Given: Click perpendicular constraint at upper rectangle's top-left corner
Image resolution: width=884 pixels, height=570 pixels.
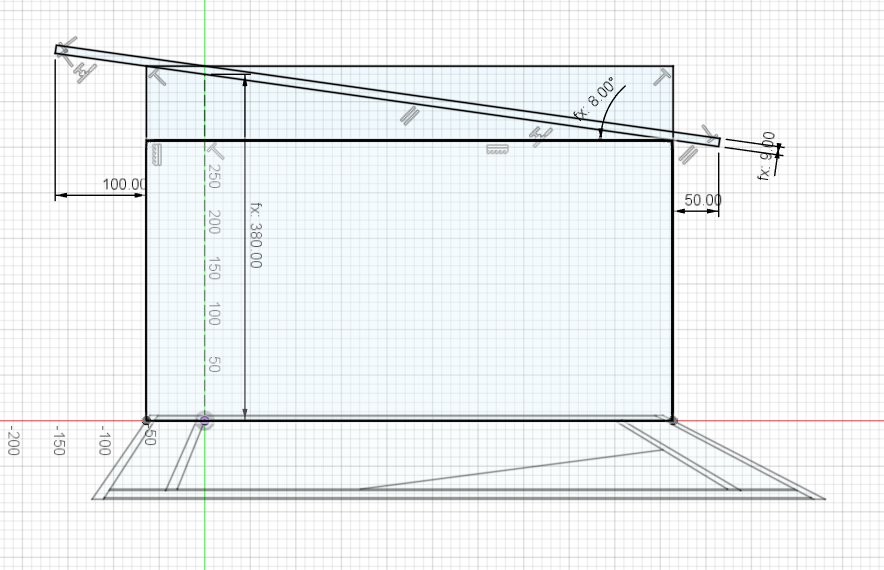Looking at the screenshot, I should [x=157, y=76].
